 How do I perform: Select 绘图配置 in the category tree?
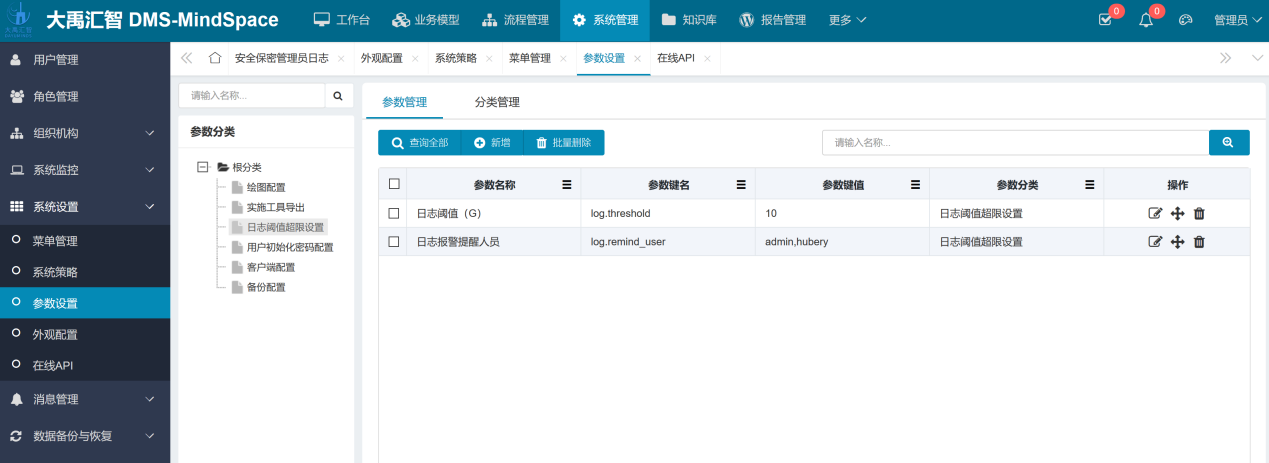[266, 187]
